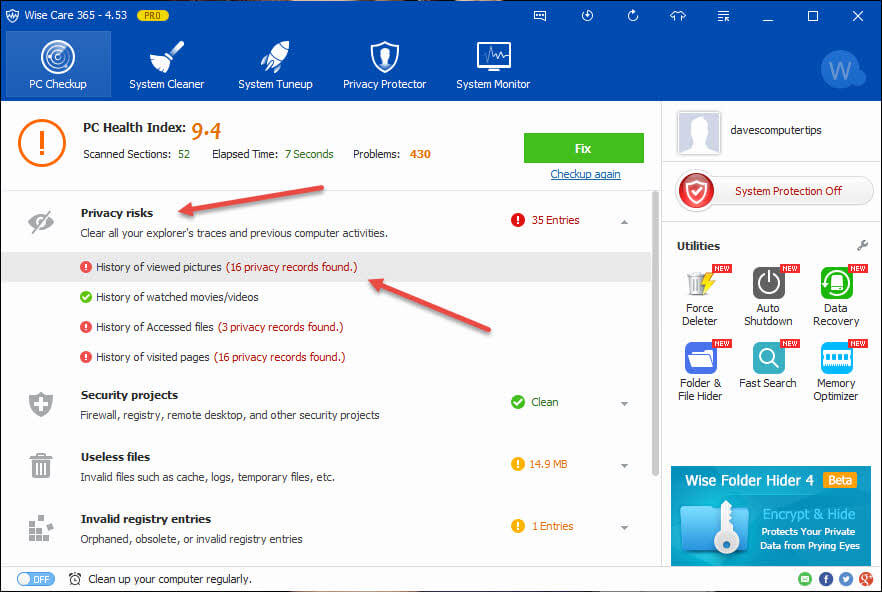Expand the Useless files section
Viewport: 882px width, 592px height.
pos(624,465)
